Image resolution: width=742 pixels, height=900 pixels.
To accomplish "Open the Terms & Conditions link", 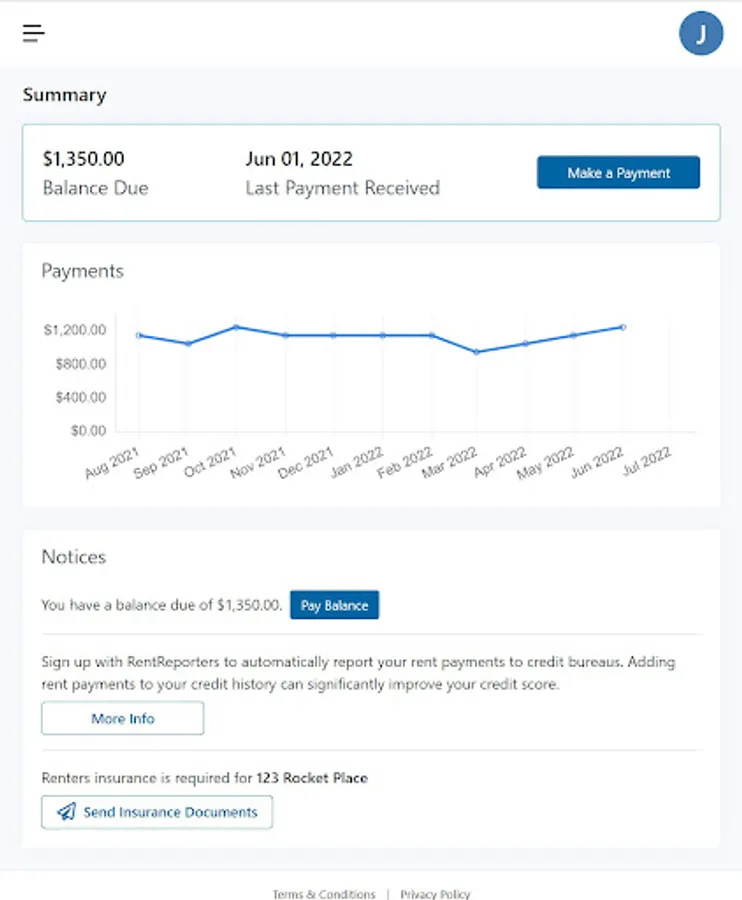I will click(324, 894).
